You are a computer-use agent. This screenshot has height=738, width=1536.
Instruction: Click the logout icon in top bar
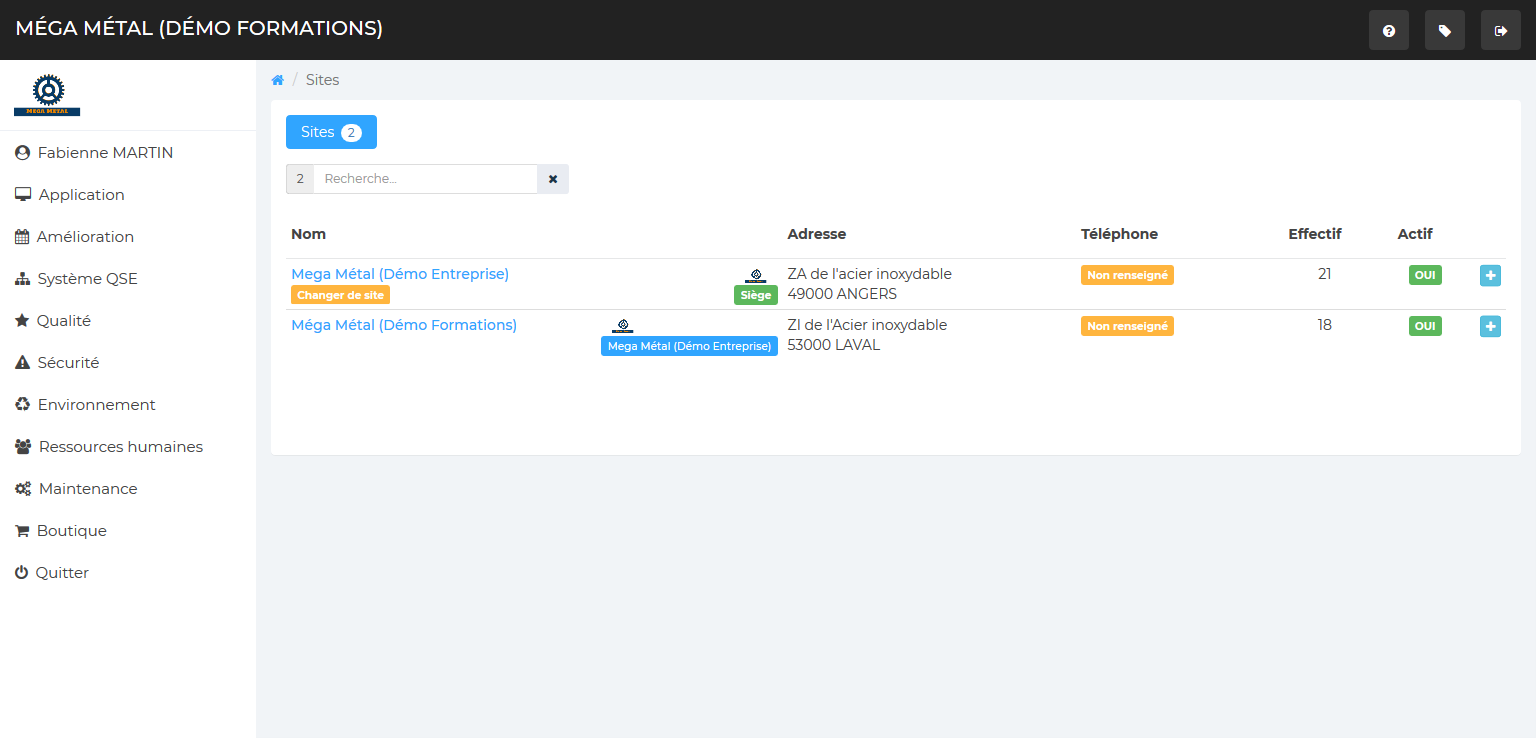1500,31
